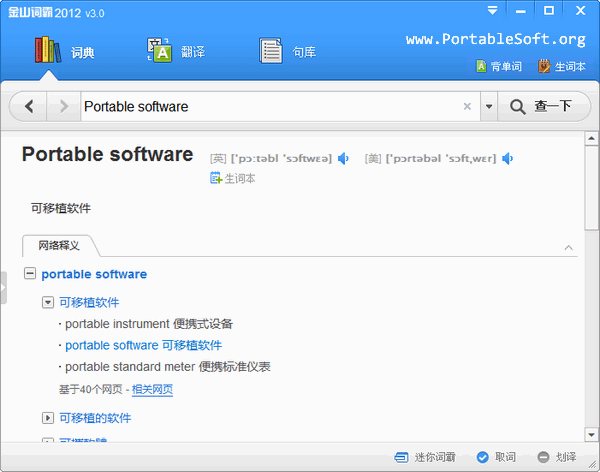600x472 pixels.
Task: Expand the 可移植的软件 entry
Action: click(48, 418)
